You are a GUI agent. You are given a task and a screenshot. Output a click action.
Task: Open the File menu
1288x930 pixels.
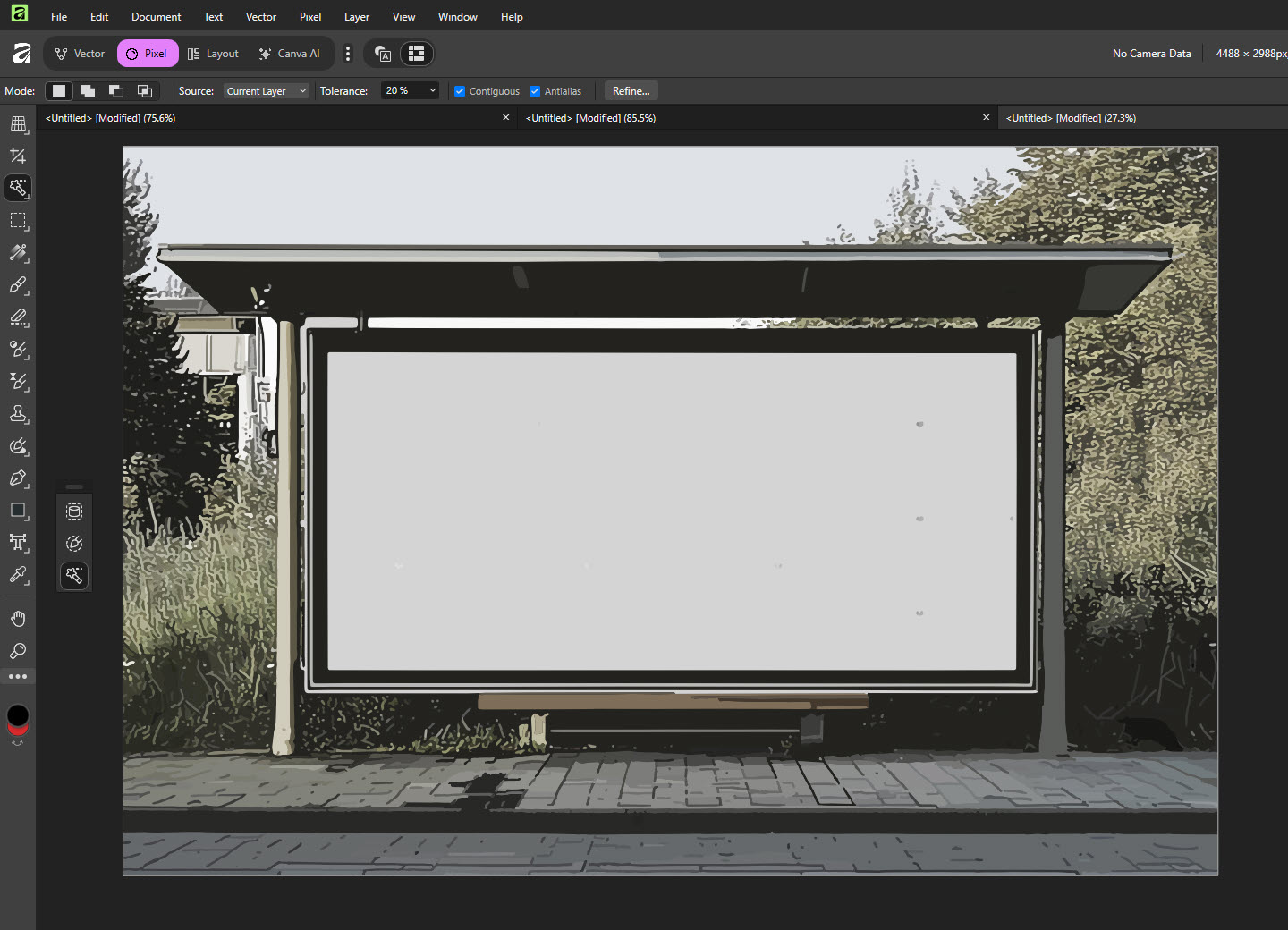[x=59, y=17]
